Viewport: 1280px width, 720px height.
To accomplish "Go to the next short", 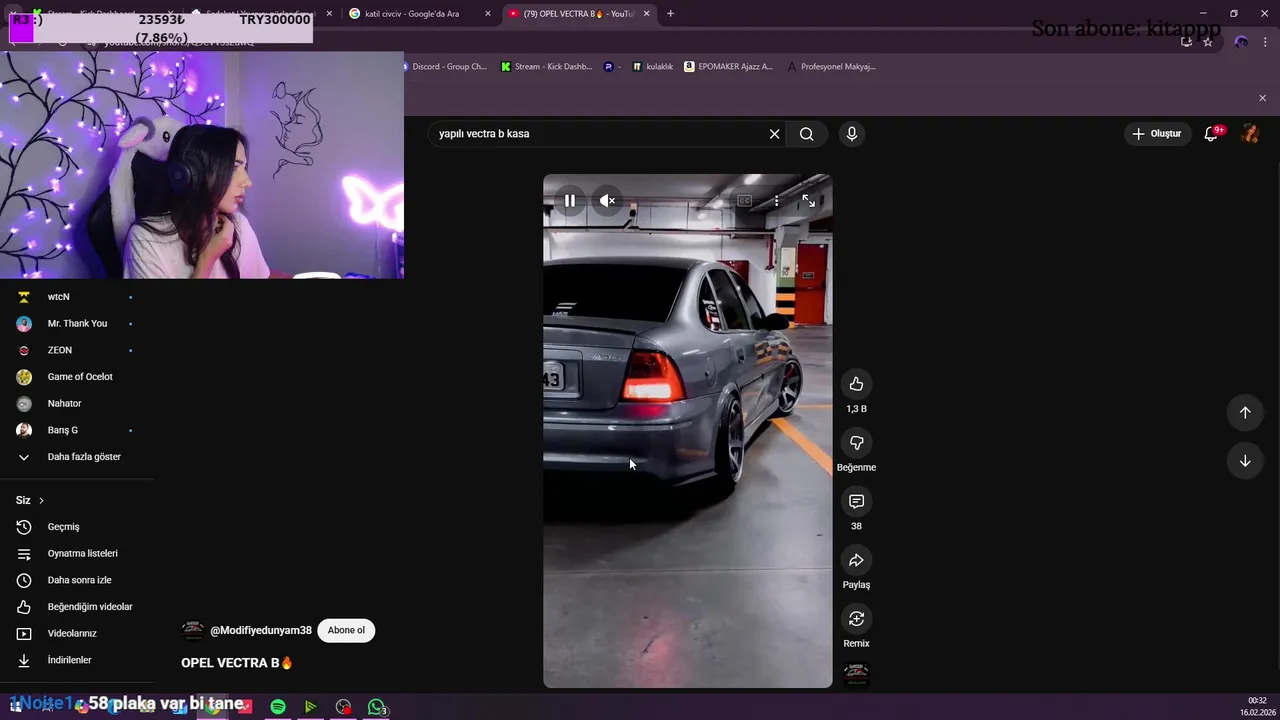I will [x=1245, y=460].
